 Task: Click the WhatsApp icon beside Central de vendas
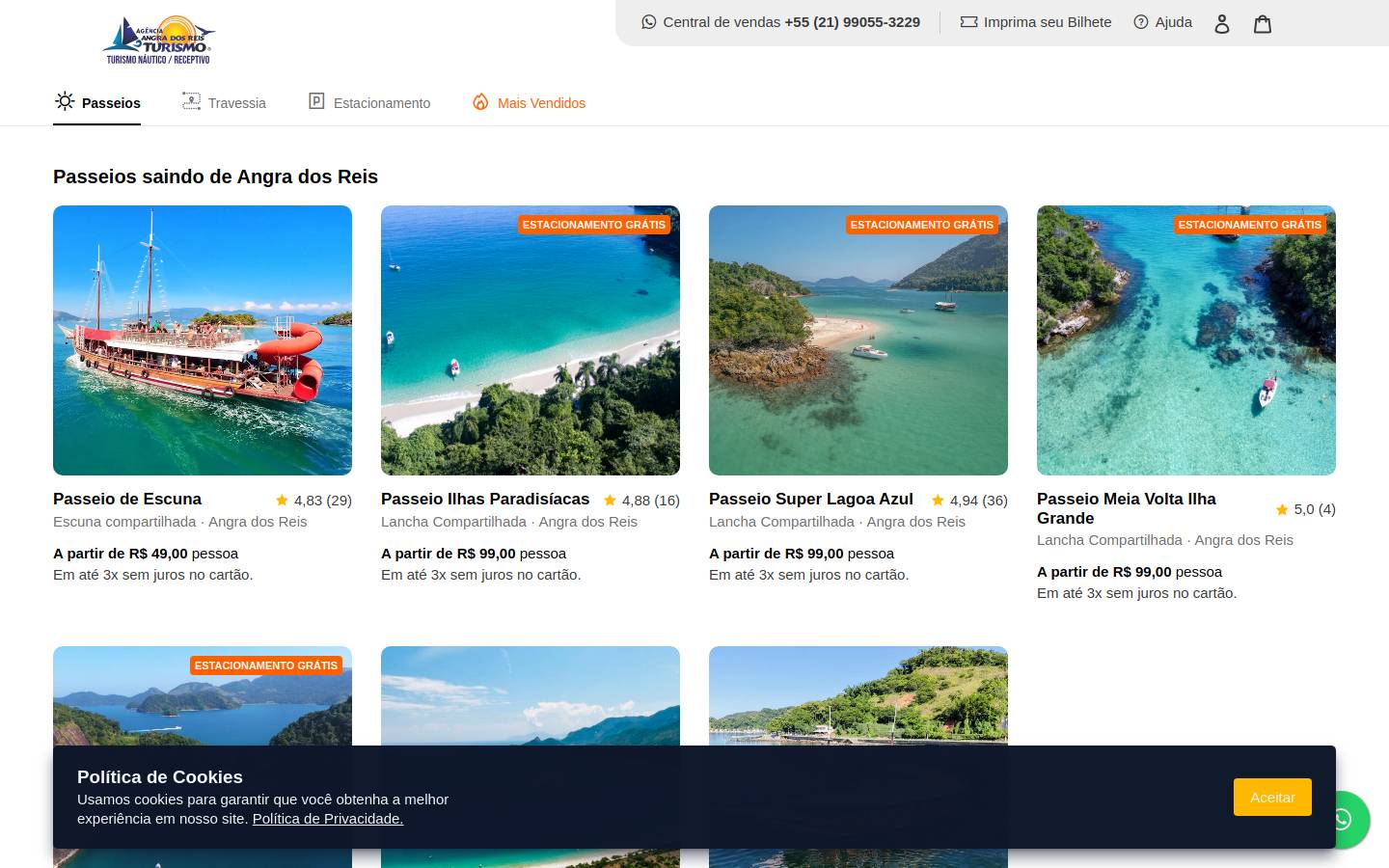coord(649,22)
